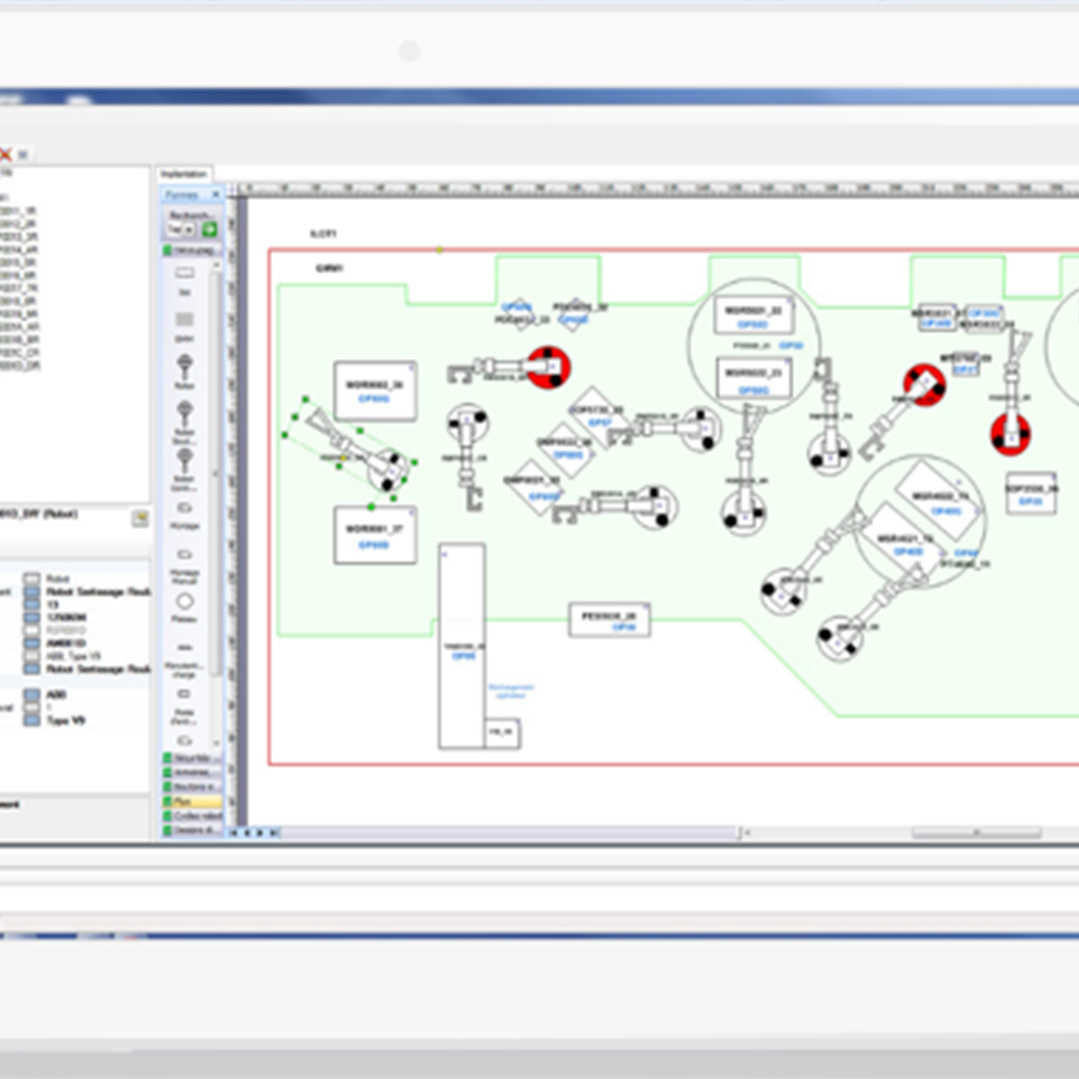Expand the Codes robot stencil category
This screenshot has width=1079, height=1079.
[x=193, y=816]
